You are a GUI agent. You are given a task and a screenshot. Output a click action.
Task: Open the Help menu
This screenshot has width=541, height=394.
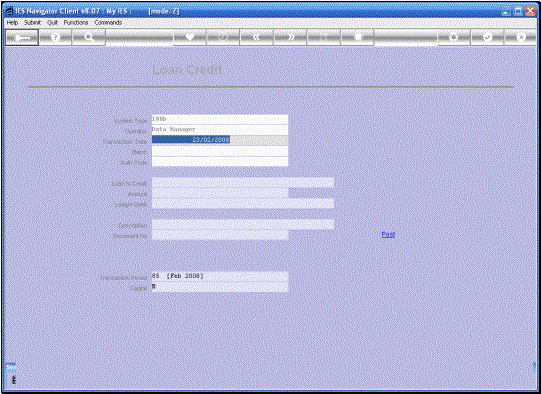point(12,22)
